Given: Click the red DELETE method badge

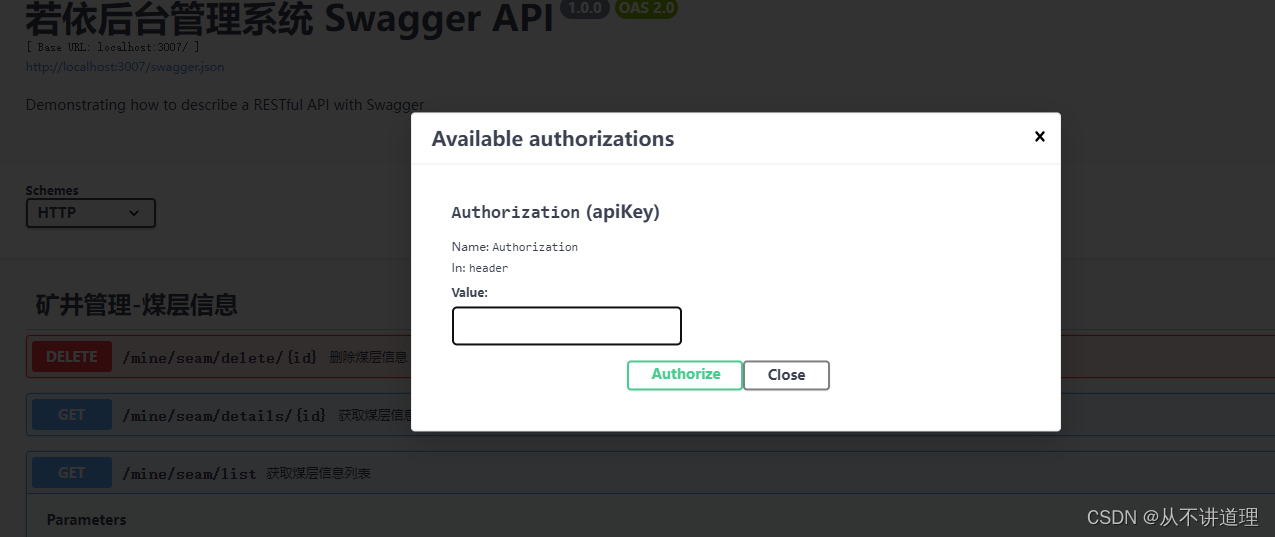Looking at the screenshot, I should (x=72, y=357).
